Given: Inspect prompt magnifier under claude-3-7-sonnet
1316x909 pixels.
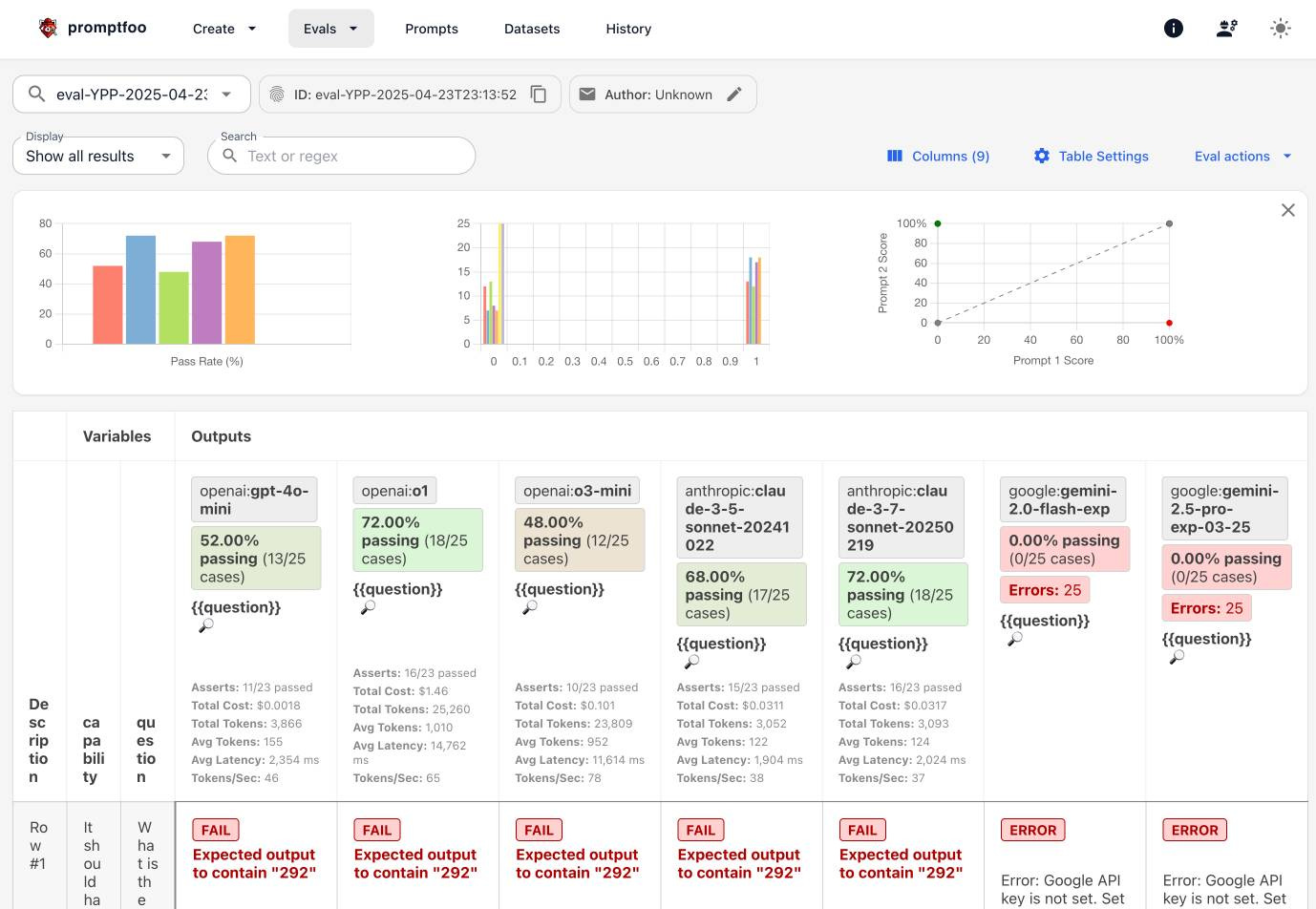Looking at the screenshot, I should tap(854, 662).
